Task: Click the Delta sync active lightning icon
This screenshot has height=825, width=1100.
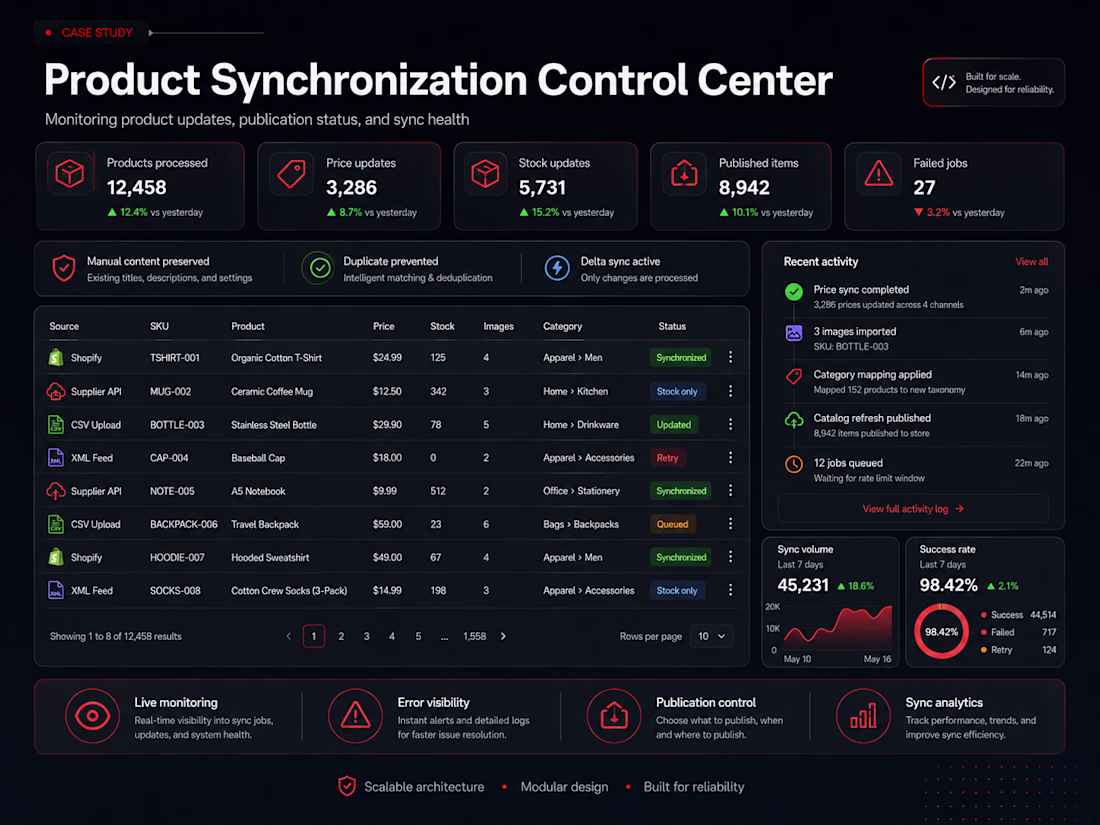Action: (557, 268)
